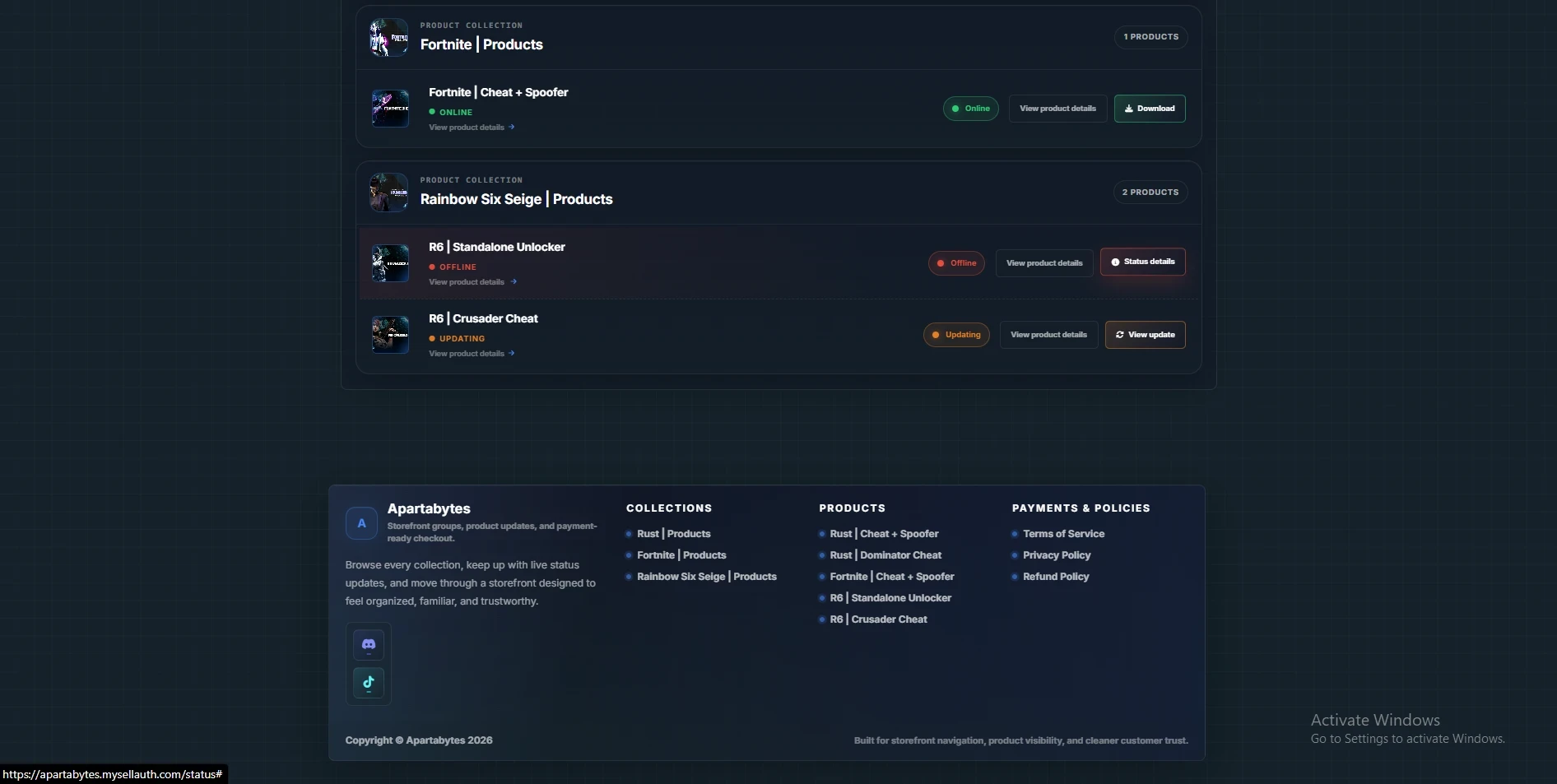Open R6 Crusader Cheat product thumbnail
Image resolution: width=1557 pixels, height=784 pixels.
[390, 335]
